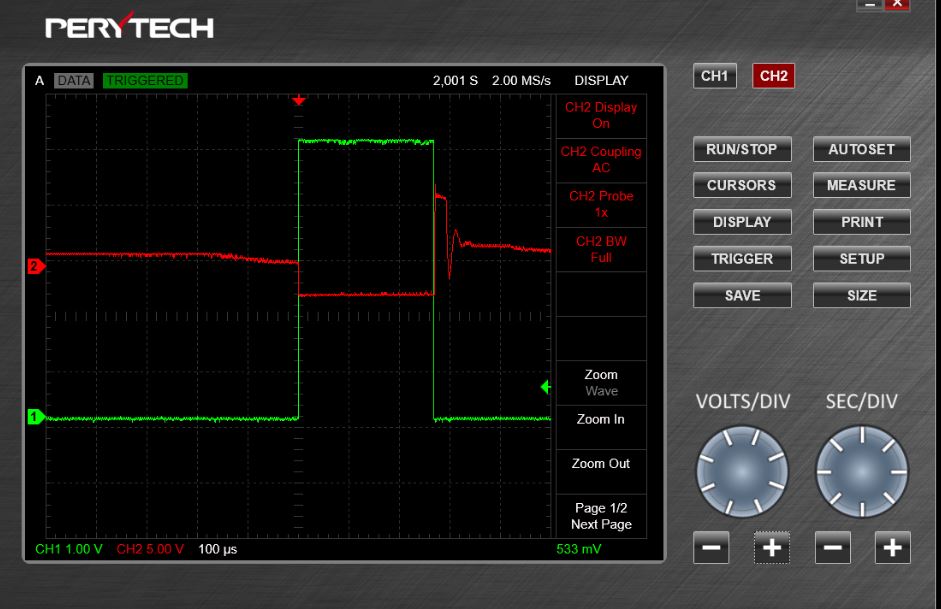This screenshot has height=609, width=941.
Task: Open the SETUP menu
Action: point(861,259)
